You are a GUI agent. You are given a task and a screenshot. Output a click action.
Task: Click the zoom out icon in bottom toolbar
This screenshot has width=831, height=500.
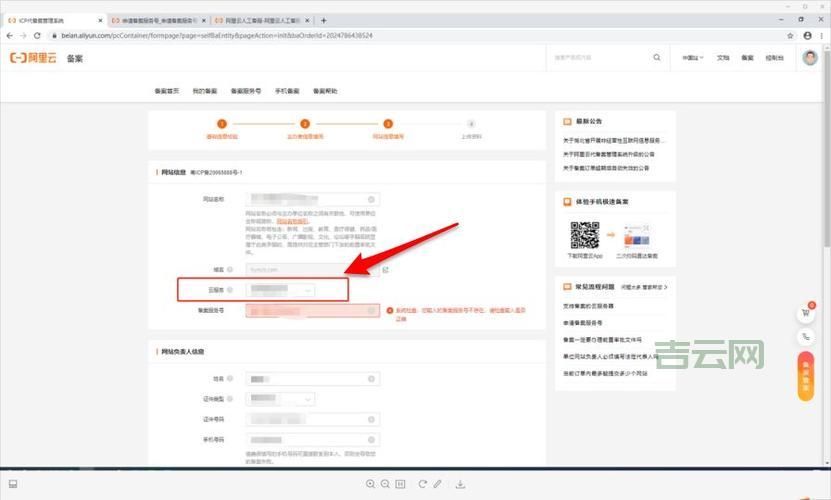point(386,484)
